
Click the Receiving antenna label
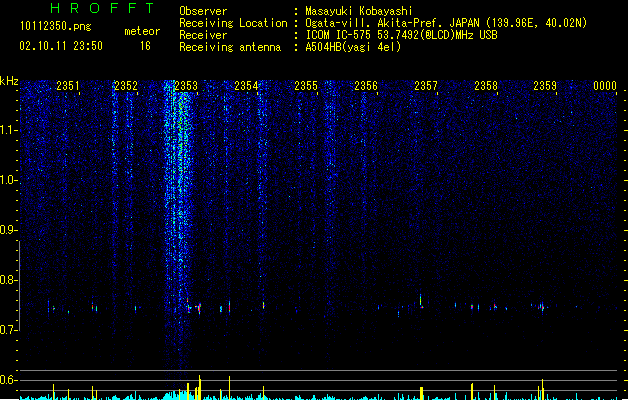(x=230, y=47)
